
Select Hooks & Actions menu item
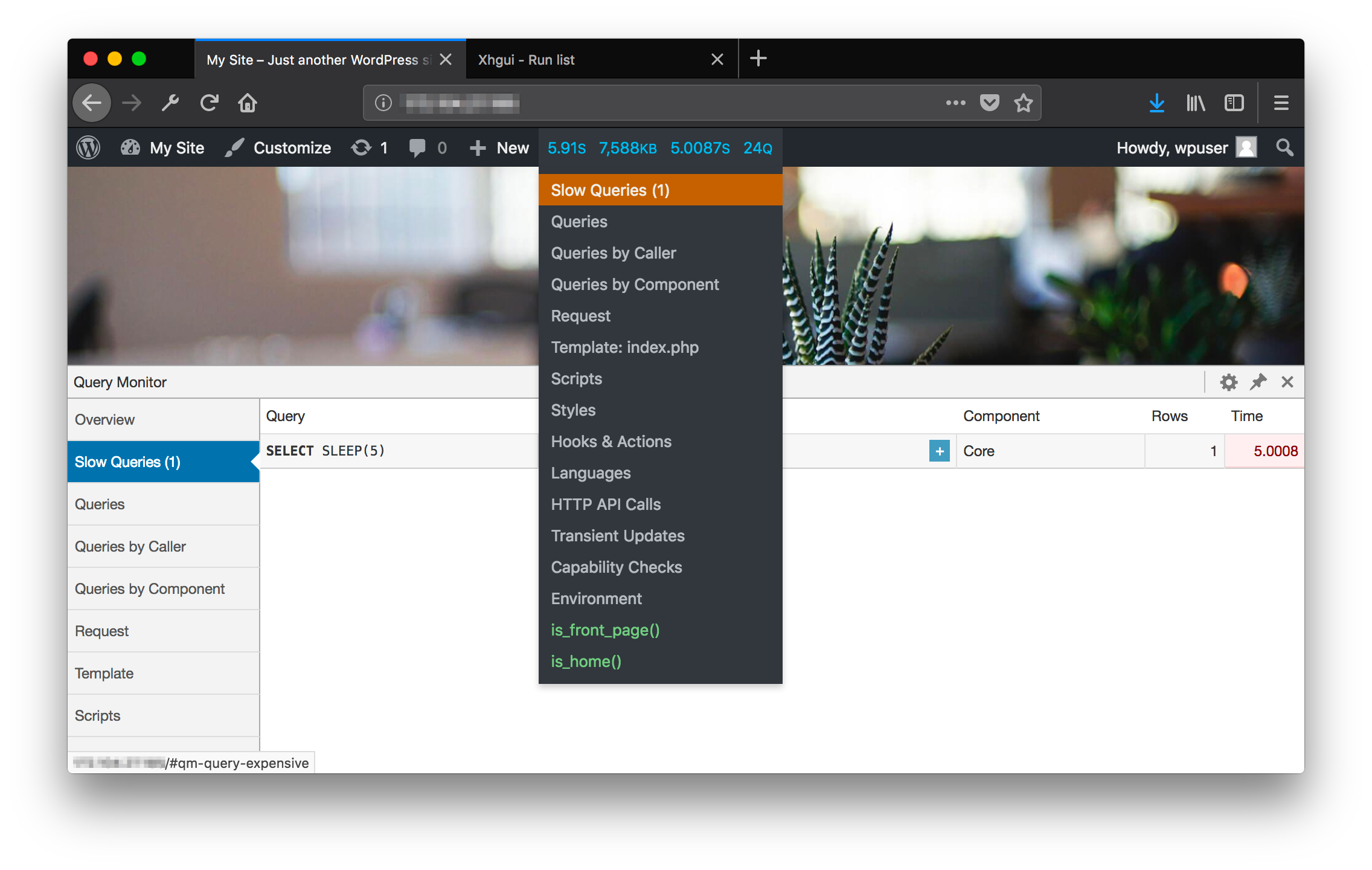tap(611, 442)
